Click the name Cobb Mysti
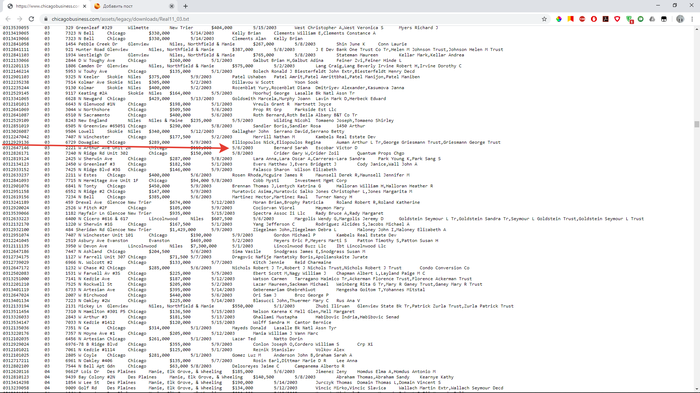The width and height of the screenshot is (700, 393). 266,180
